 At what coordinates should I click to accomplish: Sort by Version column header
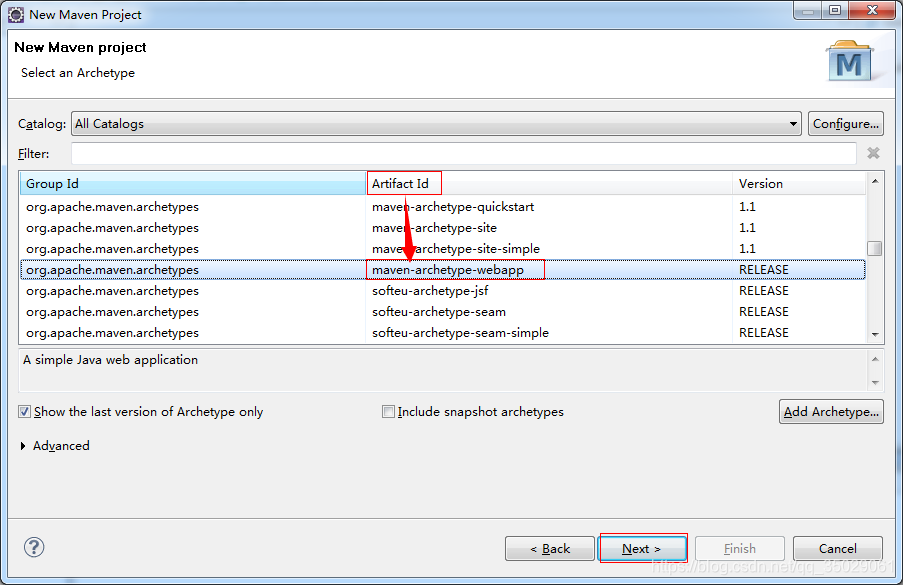[799, 184]
